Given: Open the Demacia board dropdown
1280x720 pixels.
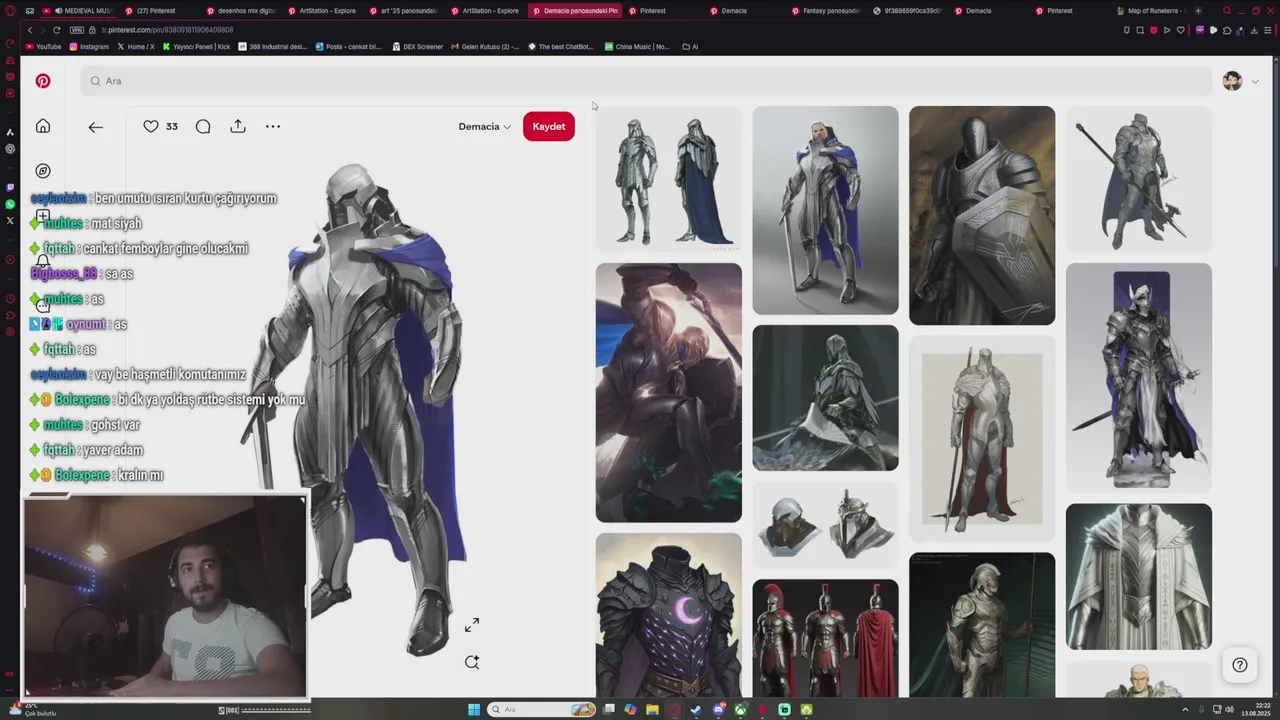Looking at the screenshot, I should click(485, 126).
